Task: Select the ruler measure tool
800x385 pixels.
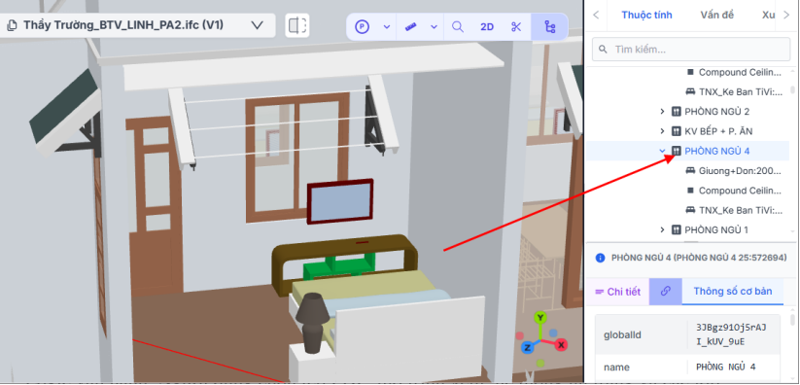Action: tap(411, 27)
